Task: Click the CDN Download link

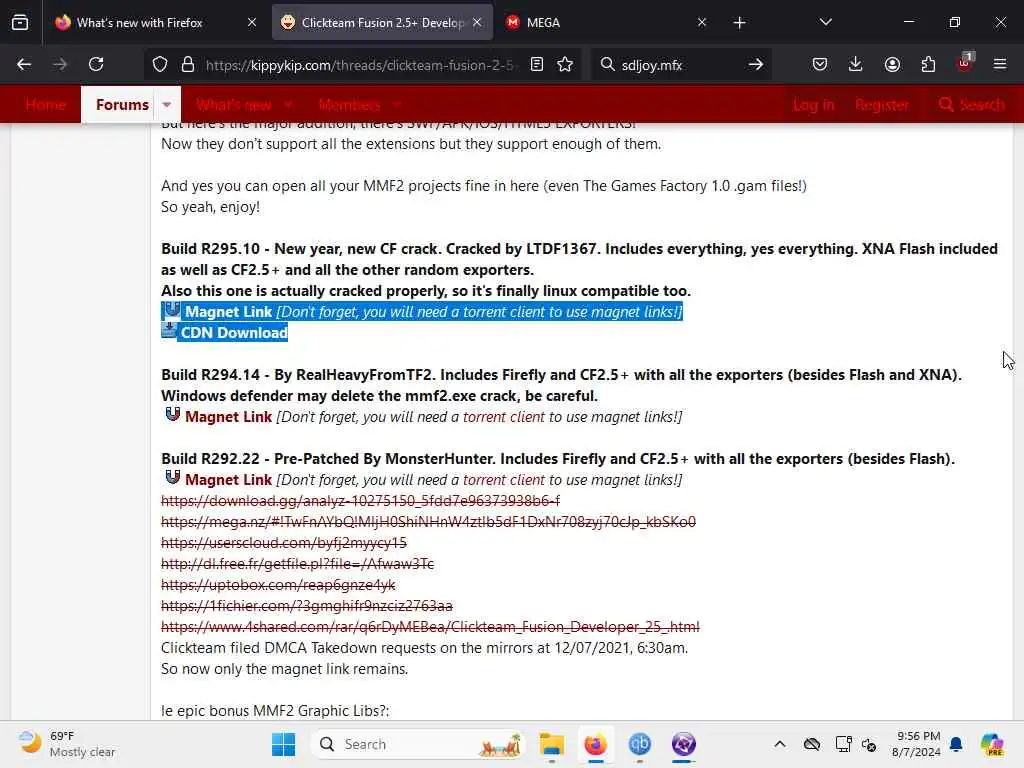Action: (234, 333)
